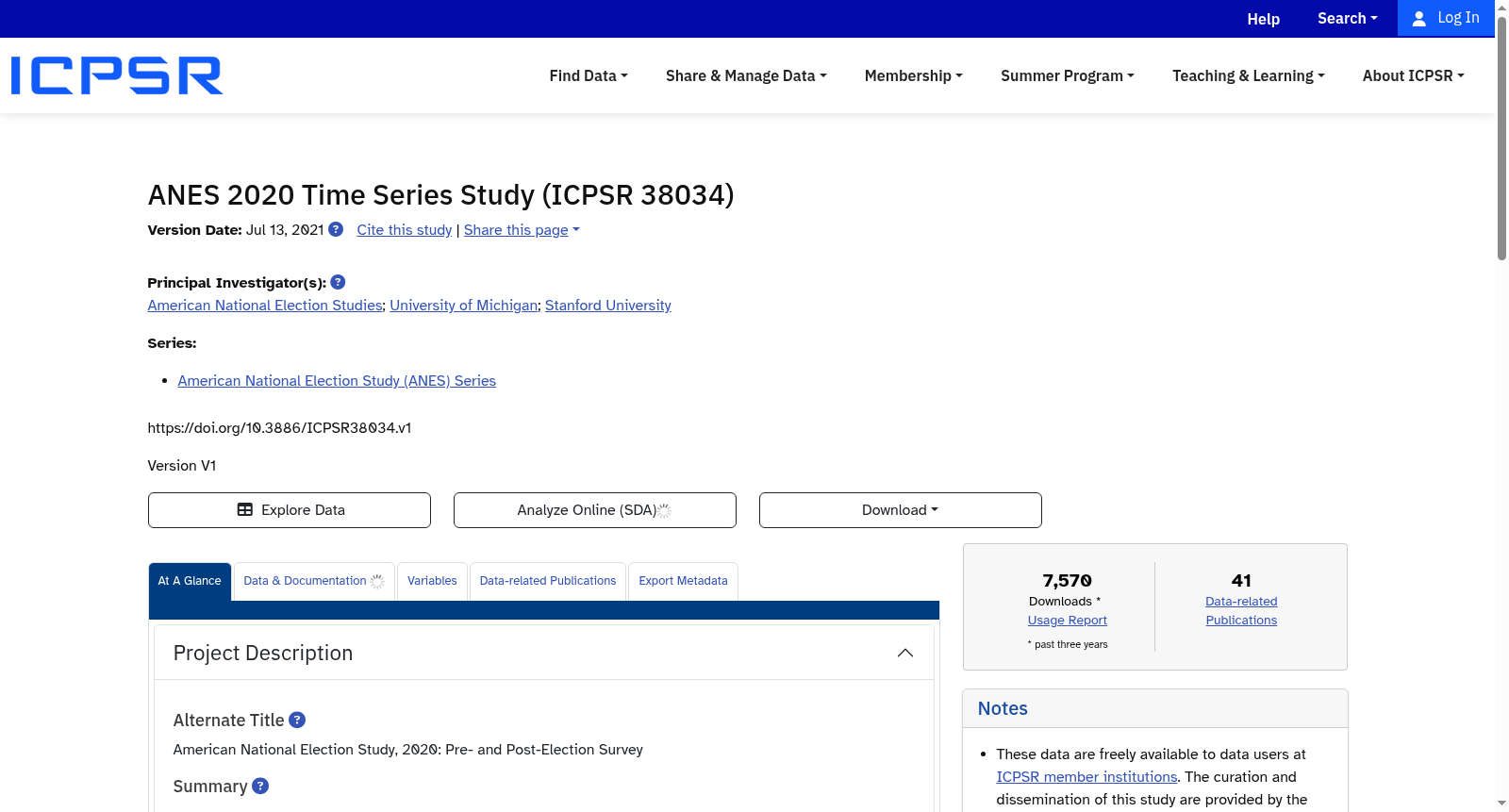This screenshot has height=812, width=1509.
Task: Click the page vertical scrollbar thumb
Action: coord(1501,138)
